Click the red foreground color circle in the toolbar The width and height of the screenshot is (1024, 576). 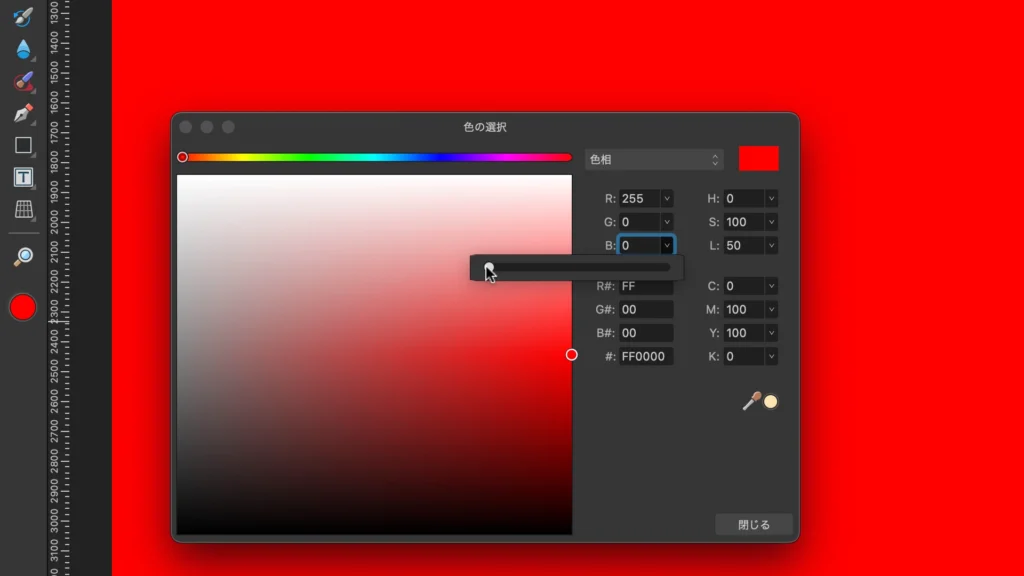22,307
